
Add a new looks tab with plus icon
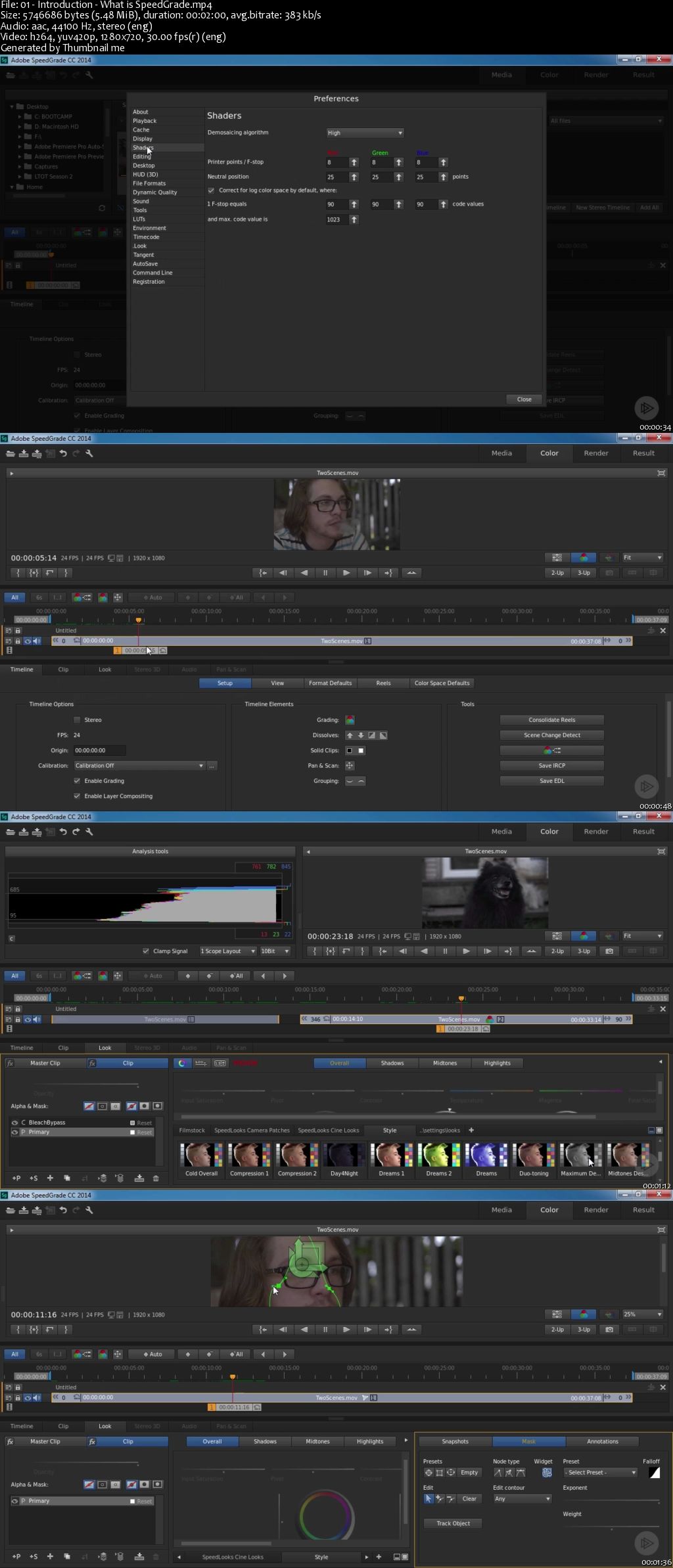coord(471,1131)
